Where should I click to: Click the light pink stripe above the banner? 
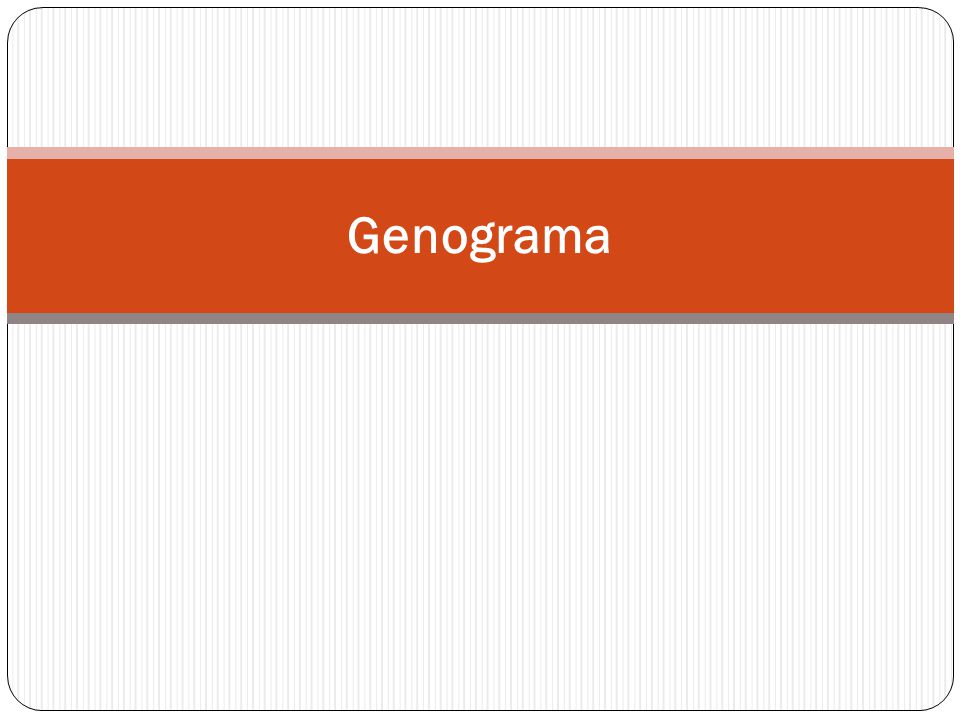click(x=481, y=153)
